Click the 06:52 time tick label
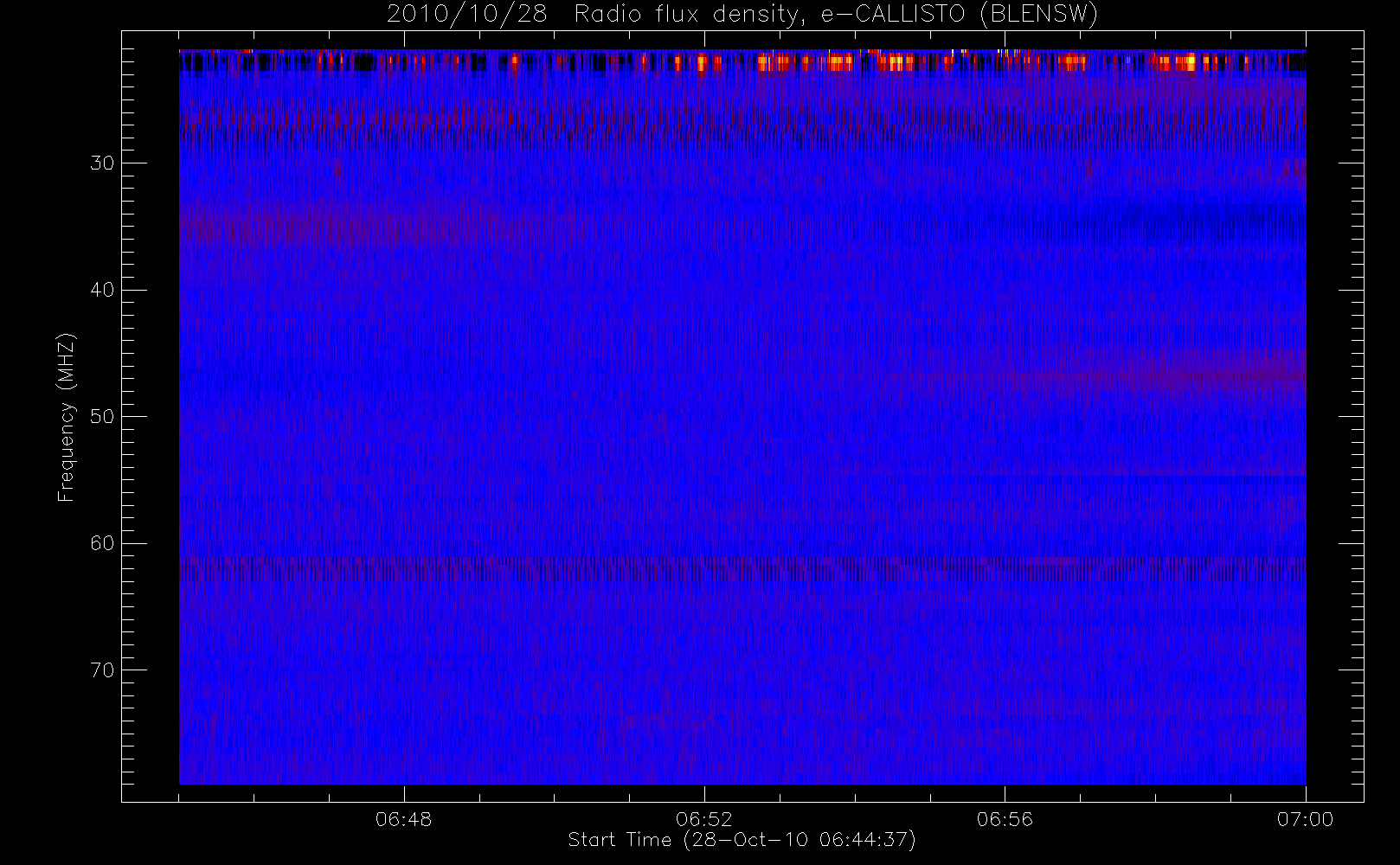 click(704, 819)
